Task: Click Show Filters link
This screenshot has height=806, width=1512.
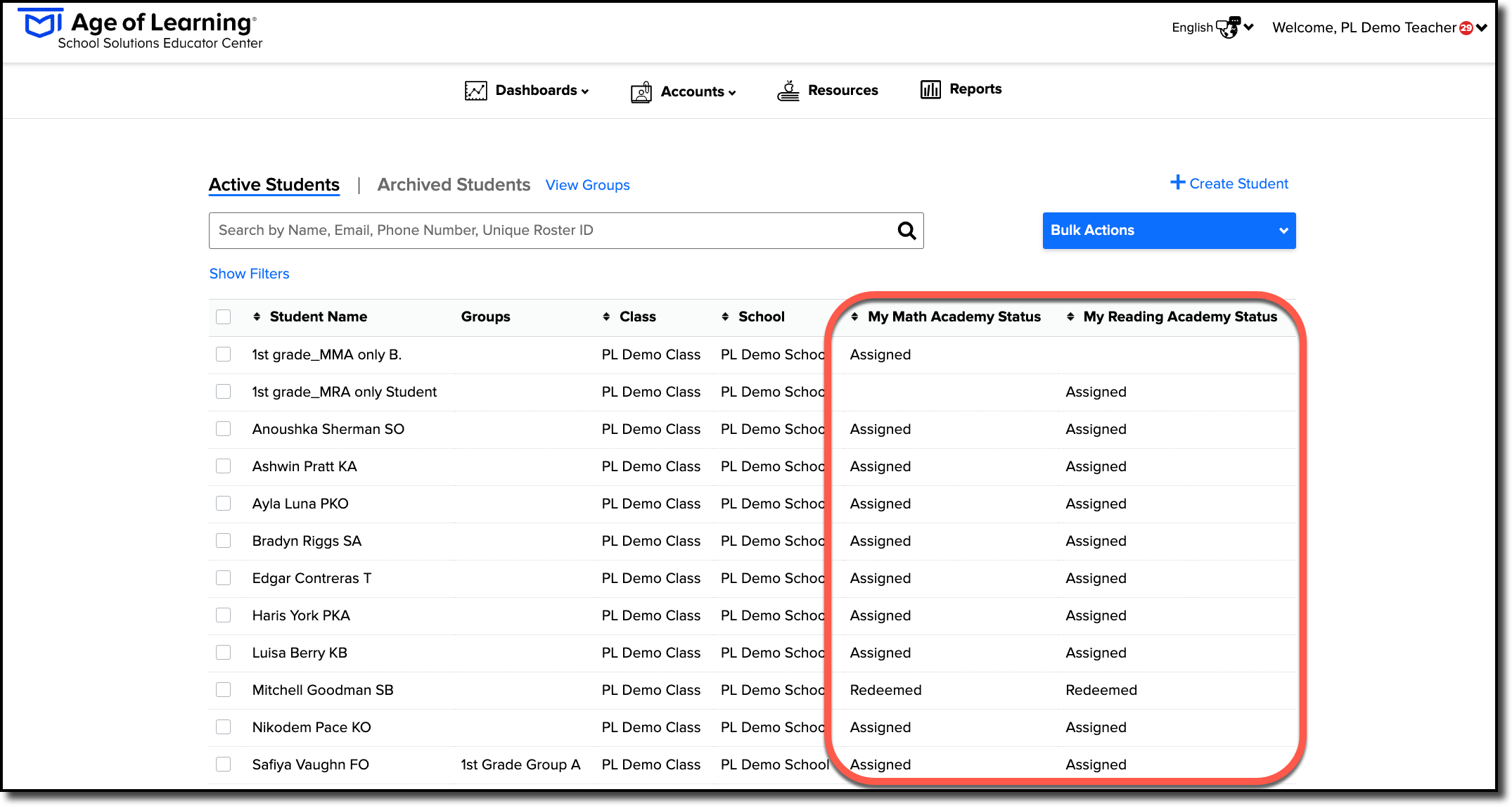Action: click(x=249, y=274)
